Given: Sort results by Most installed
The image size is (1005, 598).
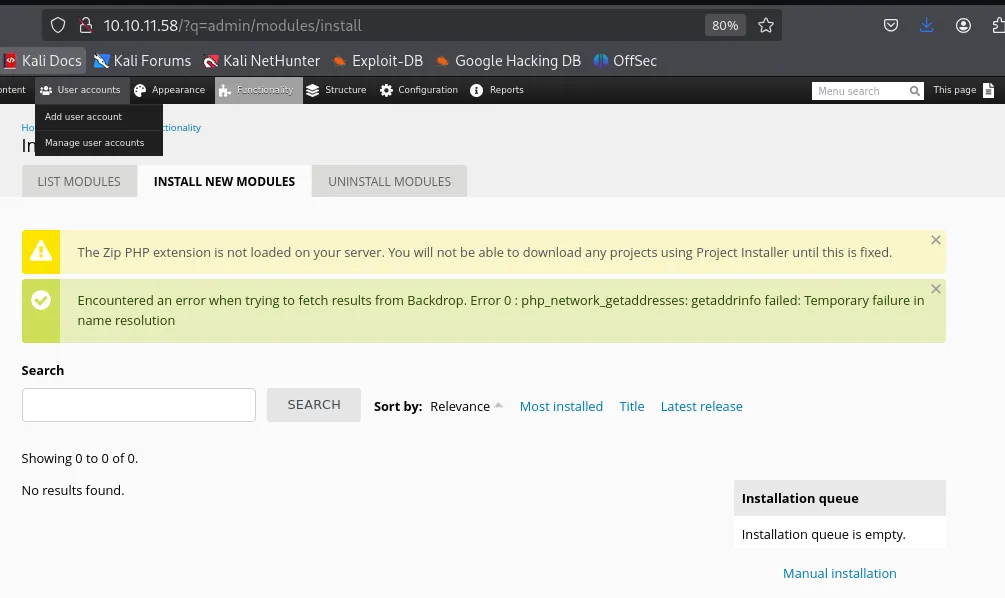Looking at the screenshot, I should [x=561, y=406].
